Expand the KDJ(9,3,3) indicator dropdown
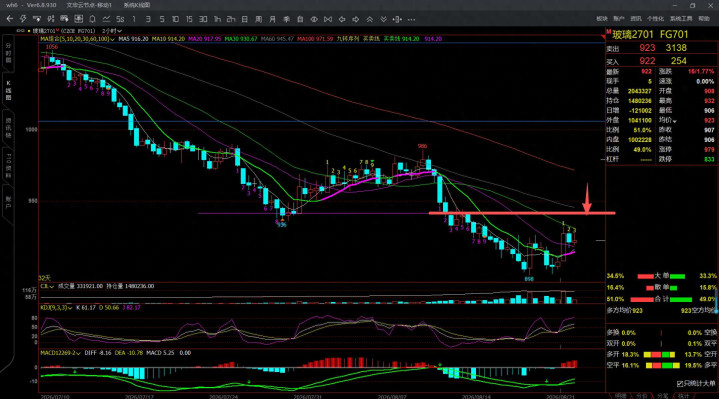Screen dimensions: 719x399 click(x=56, y=307)
